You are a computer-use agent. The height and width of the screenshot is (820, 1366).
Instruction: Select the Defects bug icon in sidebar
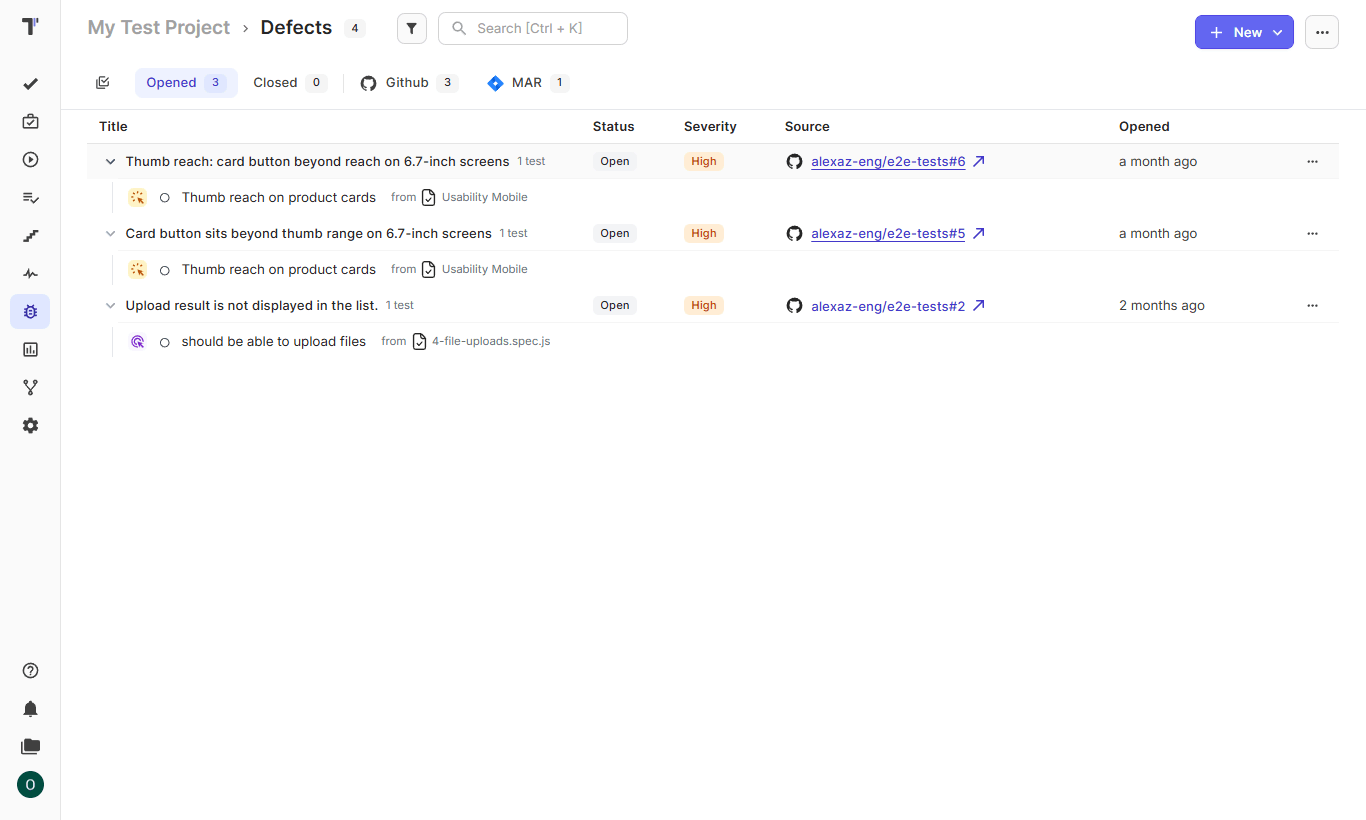30,312
